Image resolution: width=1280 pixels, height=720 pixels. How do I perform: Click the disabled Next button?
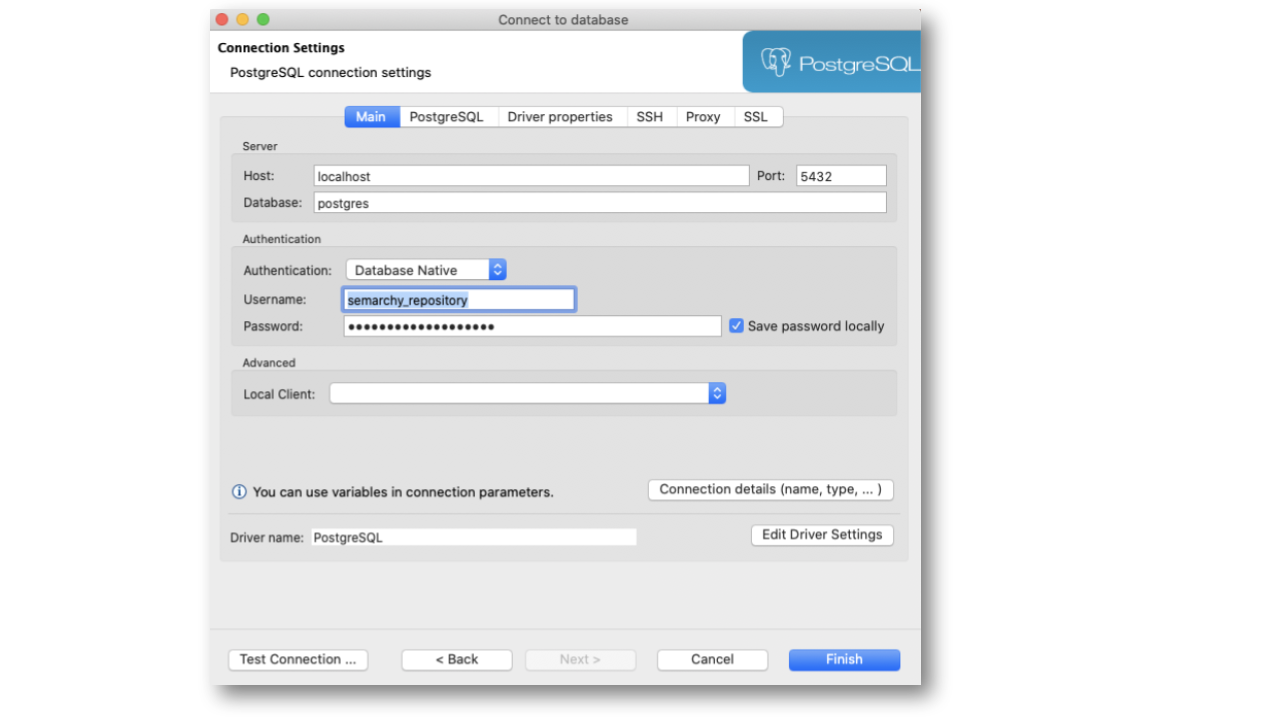(580, 660)
